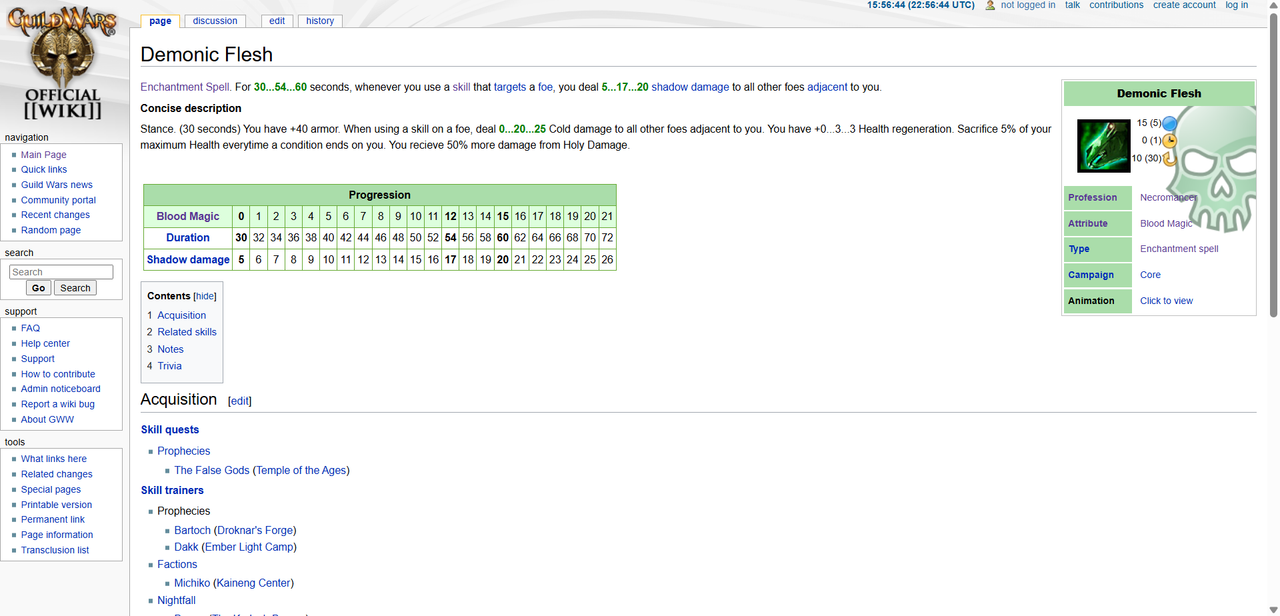Jump to Acquisition in Contents
1280x616 pixels.
point(181,315)
